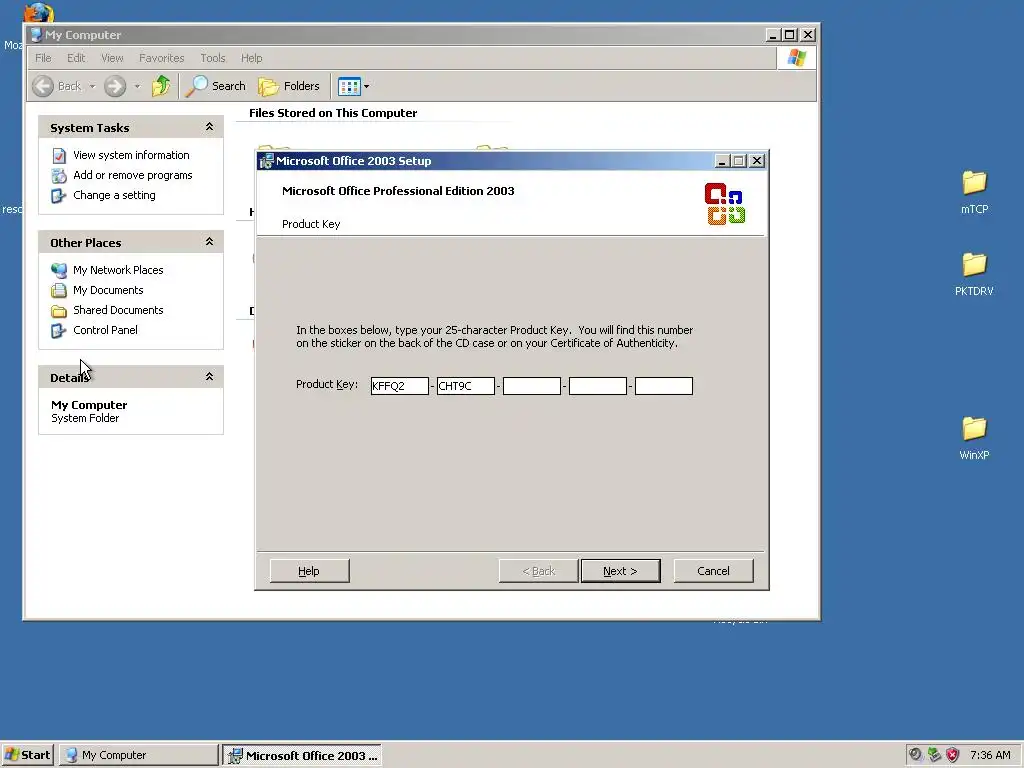Open Control Panel link
The image size is (1024, 768).
coord(105,330)
